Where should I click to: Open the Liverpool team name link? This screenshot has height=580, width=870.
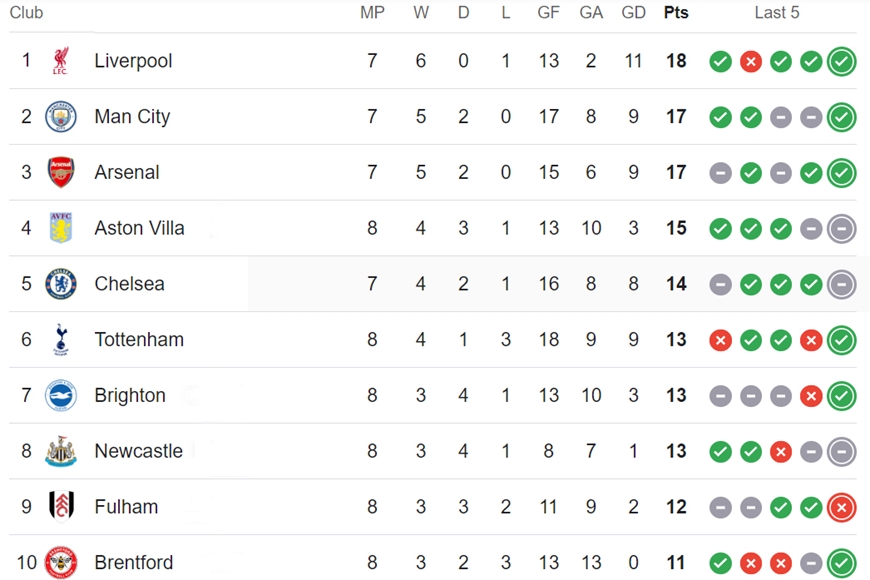pos(133,60)
